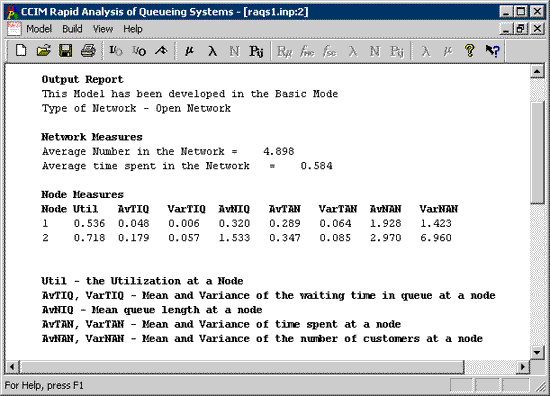This screenshot has width=550, height=396.
Task: Select the second I/O toolbar icon
Action: coord(139,51)
